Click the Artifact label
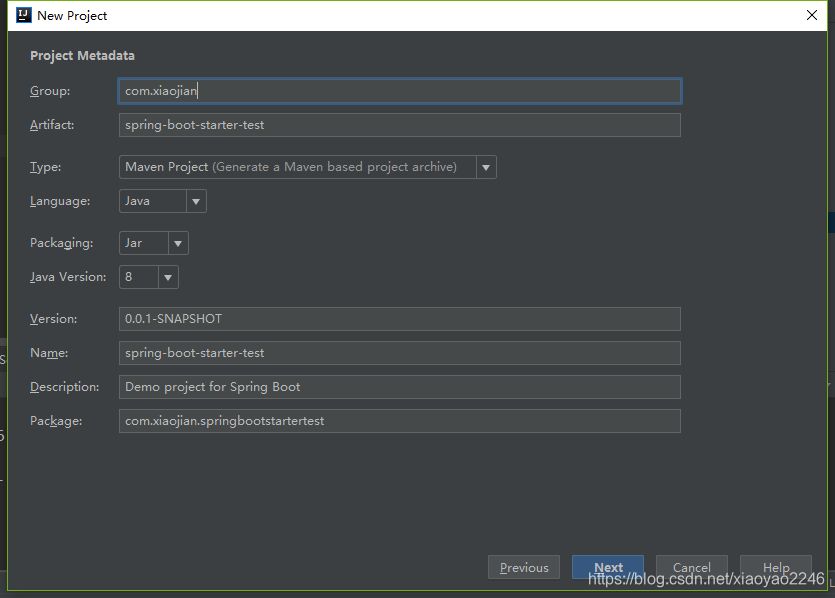Viewport: 835px width, 598px height. (52, 125)
